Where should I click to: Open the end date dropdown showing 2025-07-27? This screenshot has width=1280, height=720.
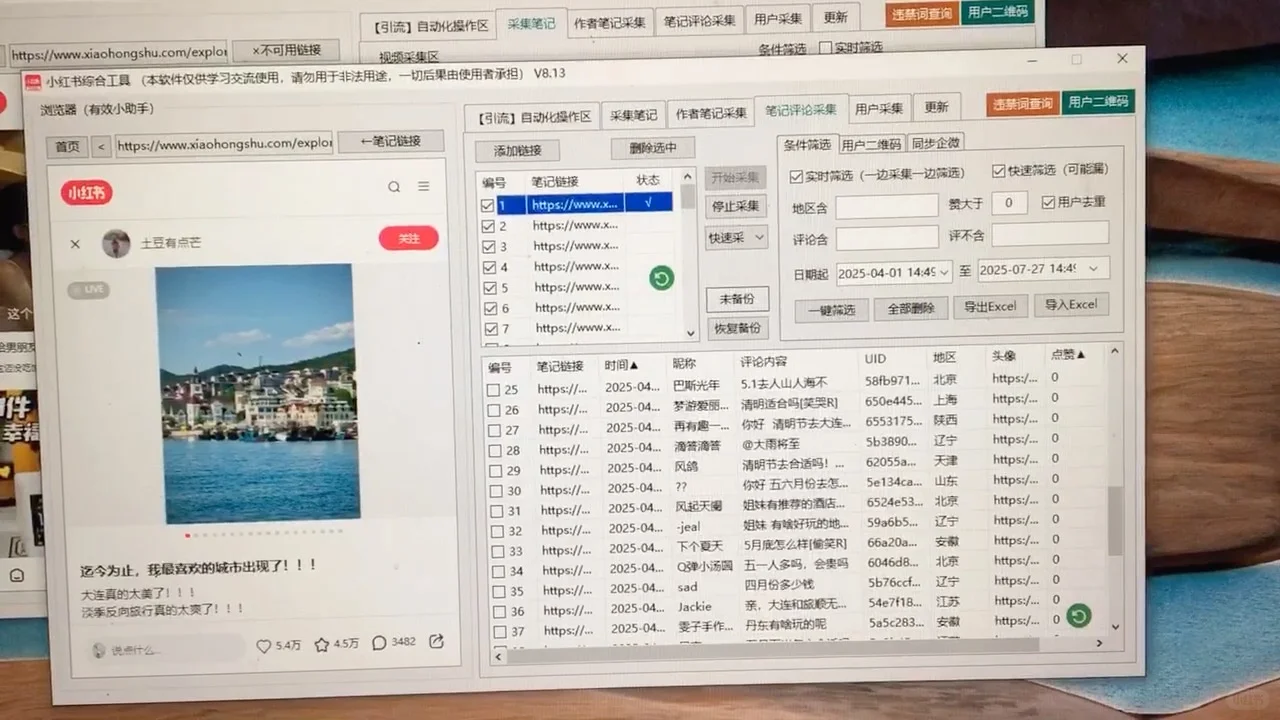[1095, 271]
